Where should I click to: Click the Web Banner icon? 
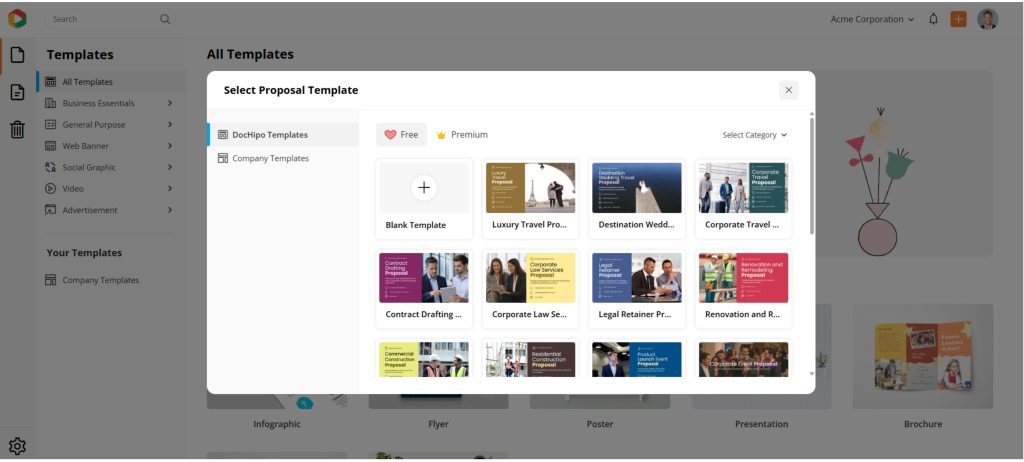(50, 146)
